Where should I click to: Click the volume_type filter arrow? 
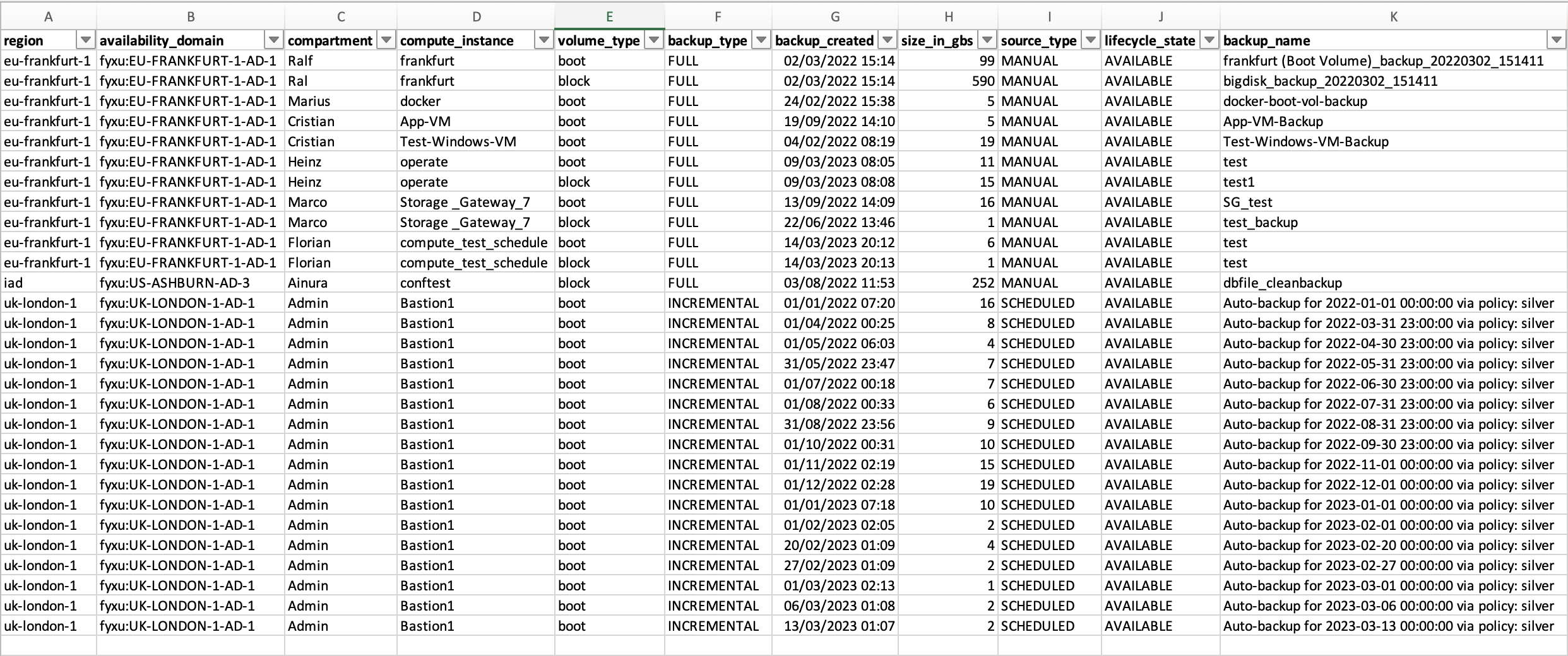click(654, 40)
